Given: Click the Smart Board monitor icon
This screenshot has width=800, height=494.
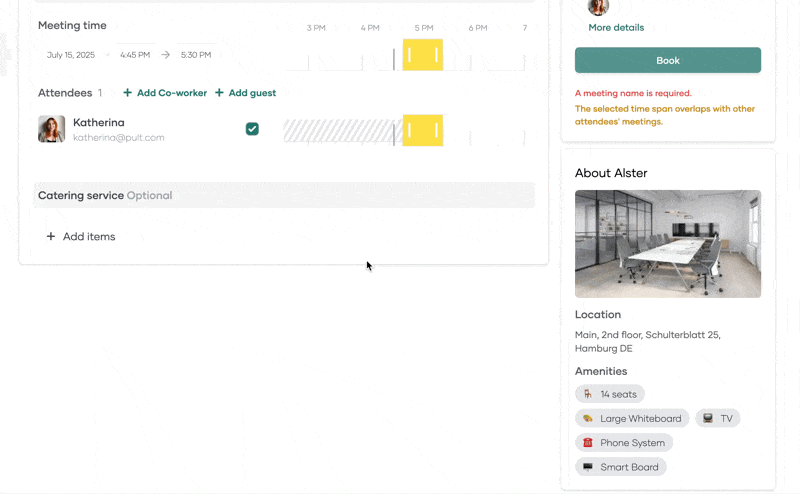Looking at the screenshot, I should (x=588, y=467).
